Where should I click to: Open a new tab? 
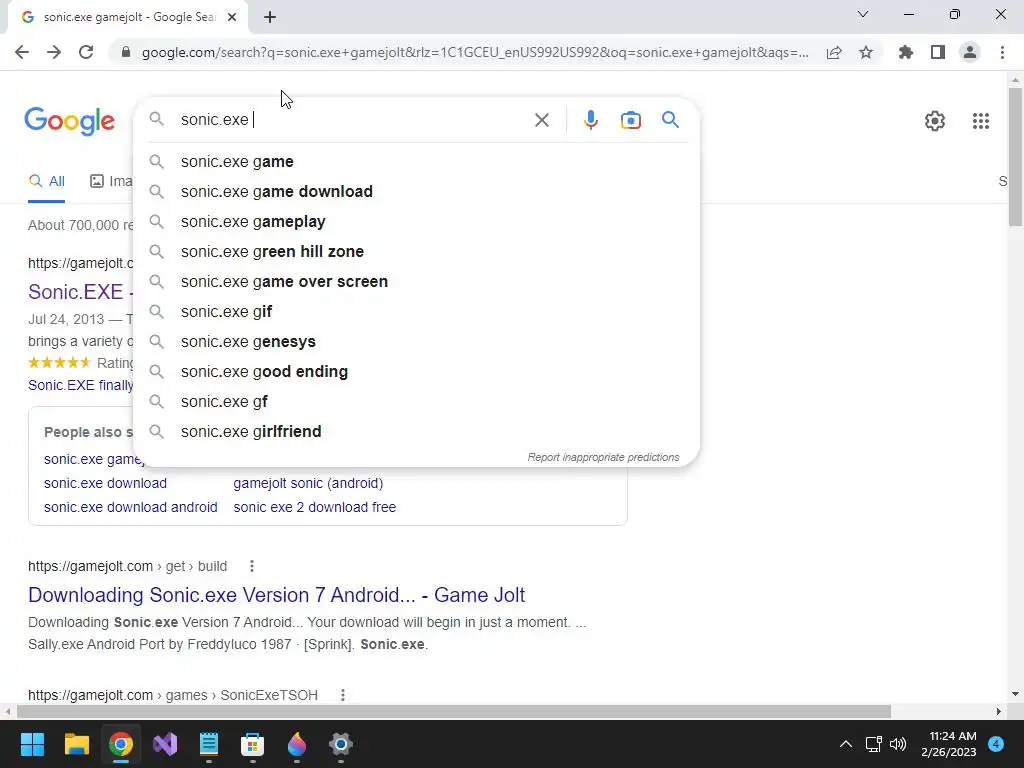[x=270, y=18]
